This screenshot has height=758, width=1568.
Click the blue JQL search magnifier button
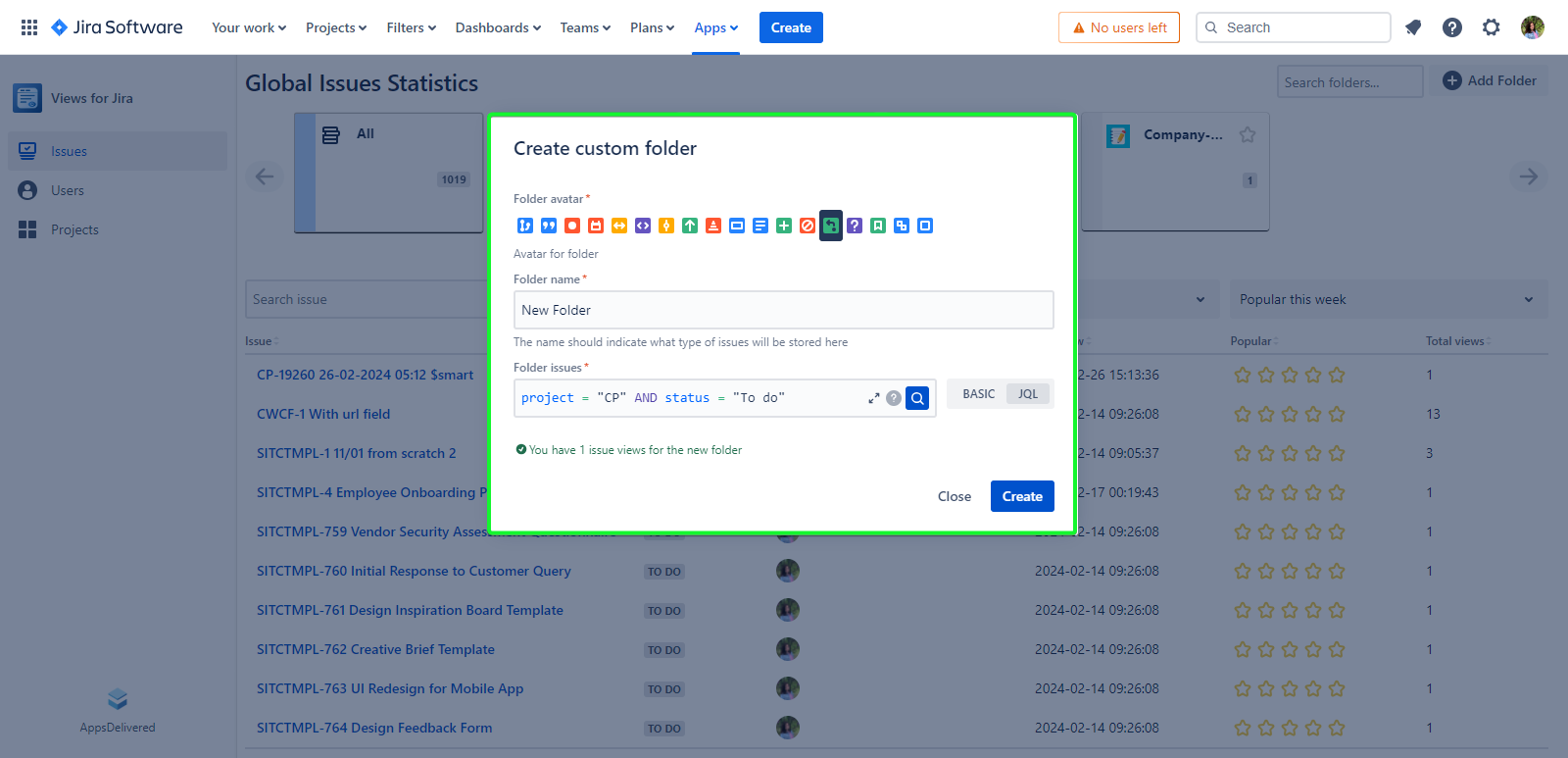[917, 398]
